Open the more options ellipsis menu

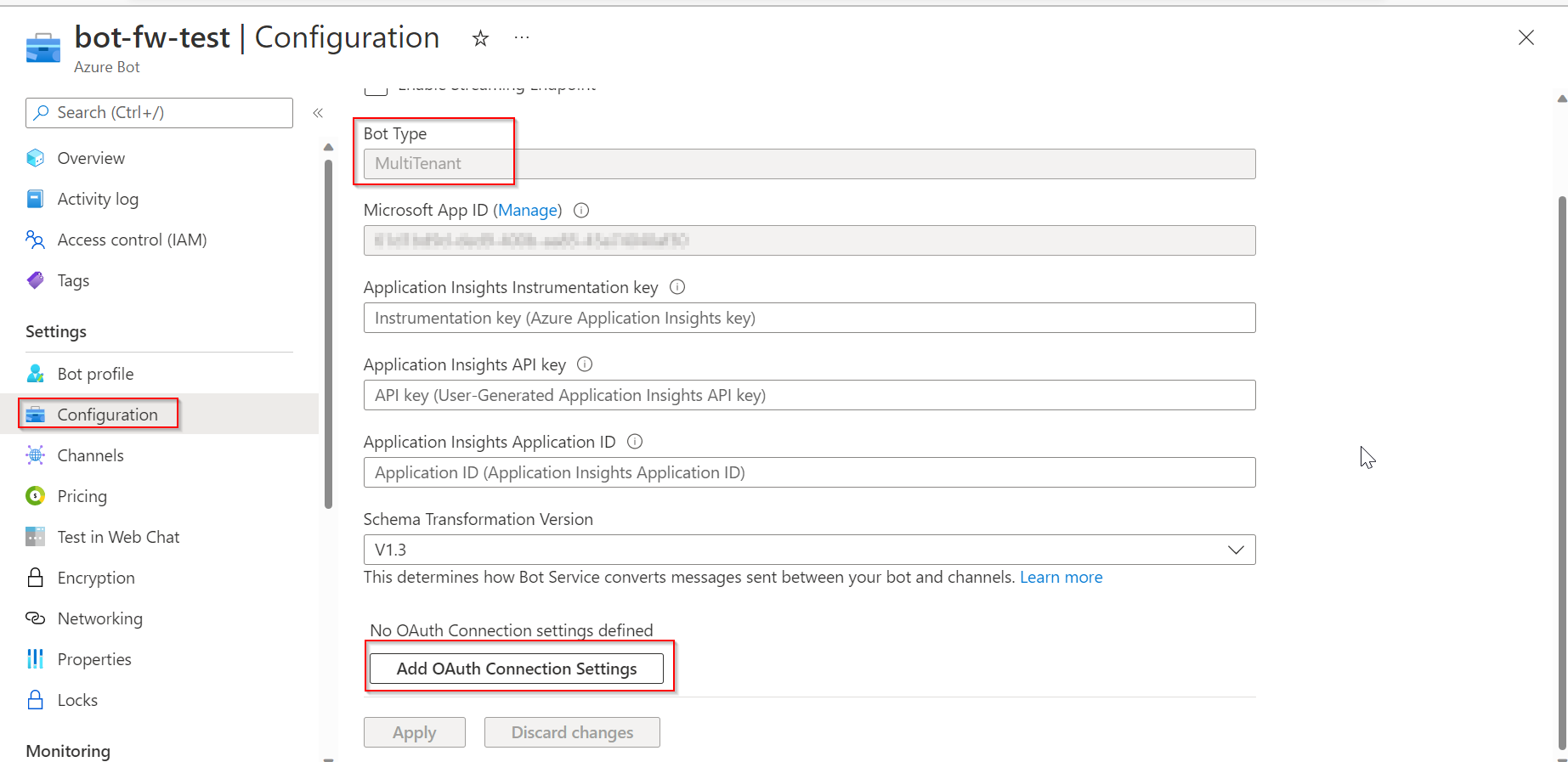(522, 38)
